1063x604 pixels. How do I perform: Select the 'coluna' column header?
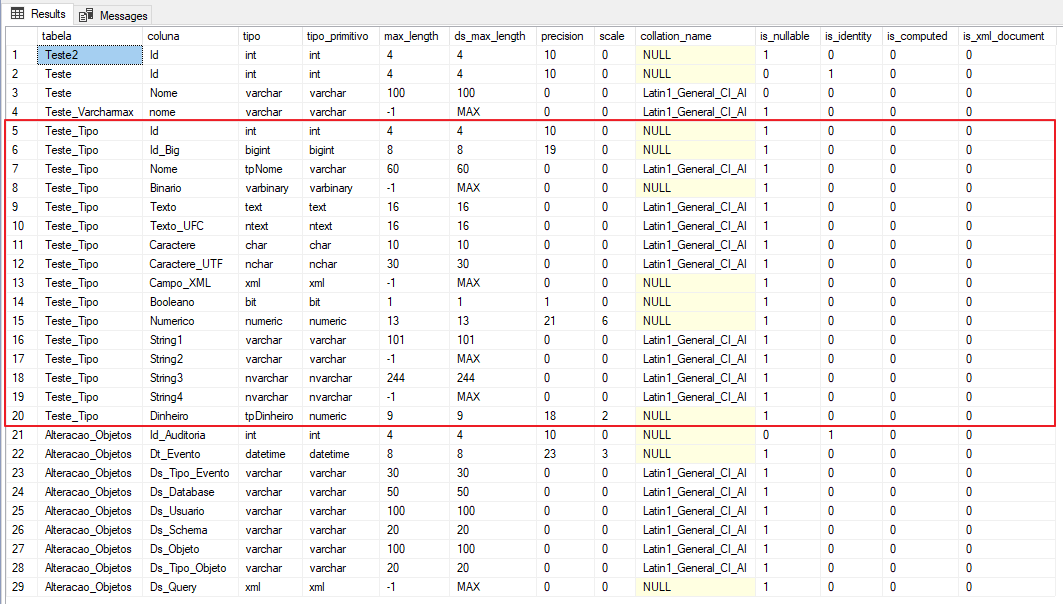click(190, 36)
